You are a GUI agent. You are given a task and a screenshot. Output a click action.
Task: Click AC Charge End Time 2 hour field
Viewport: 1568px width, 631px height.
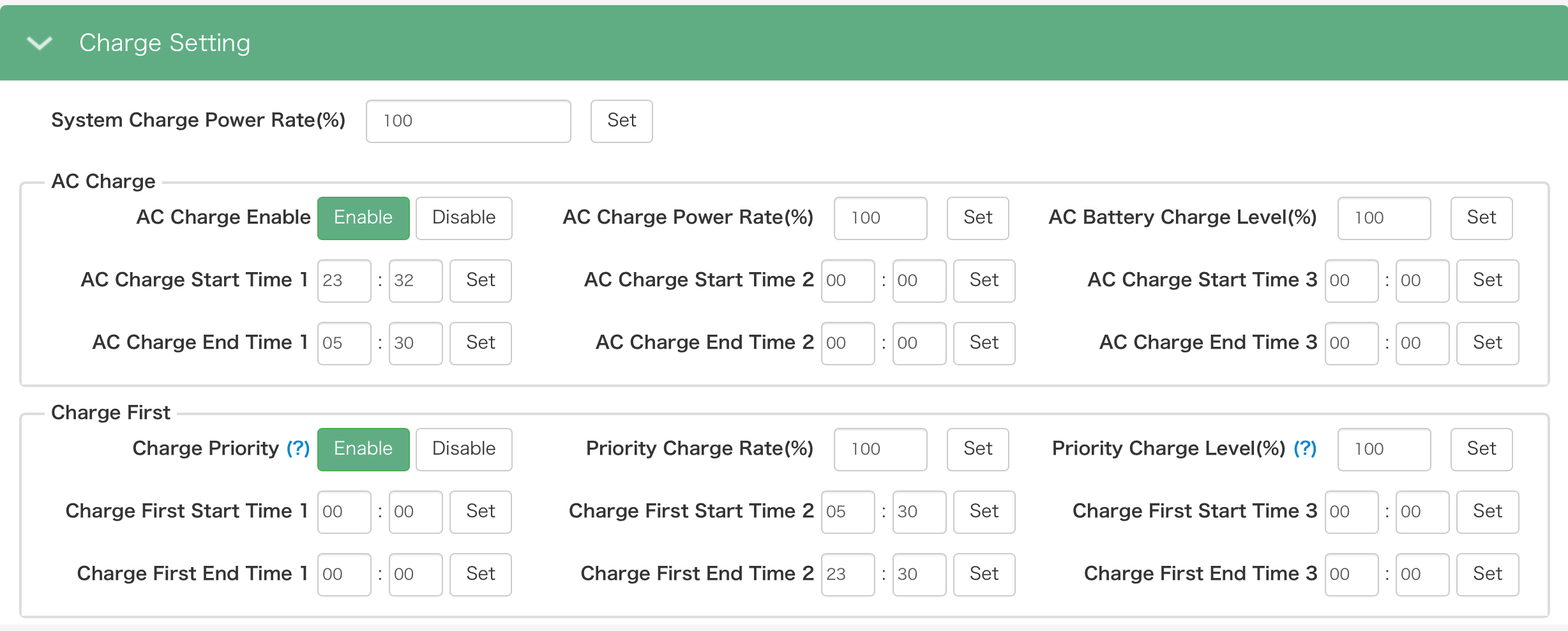pyautogui.click(x=848, y=343)
